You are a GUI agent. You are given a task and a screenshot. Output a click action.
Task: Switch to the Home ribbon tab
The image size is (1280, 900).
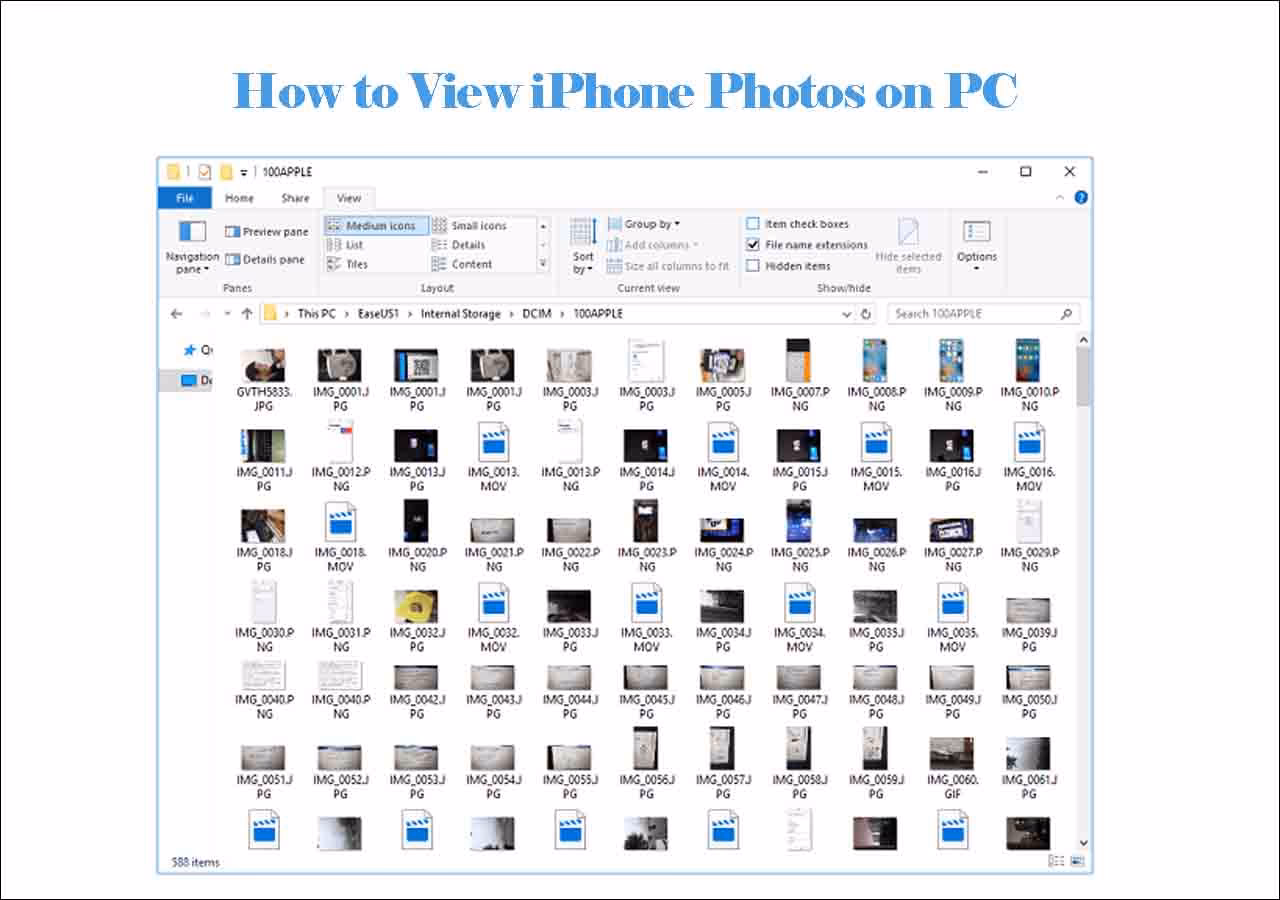[239, 198]
